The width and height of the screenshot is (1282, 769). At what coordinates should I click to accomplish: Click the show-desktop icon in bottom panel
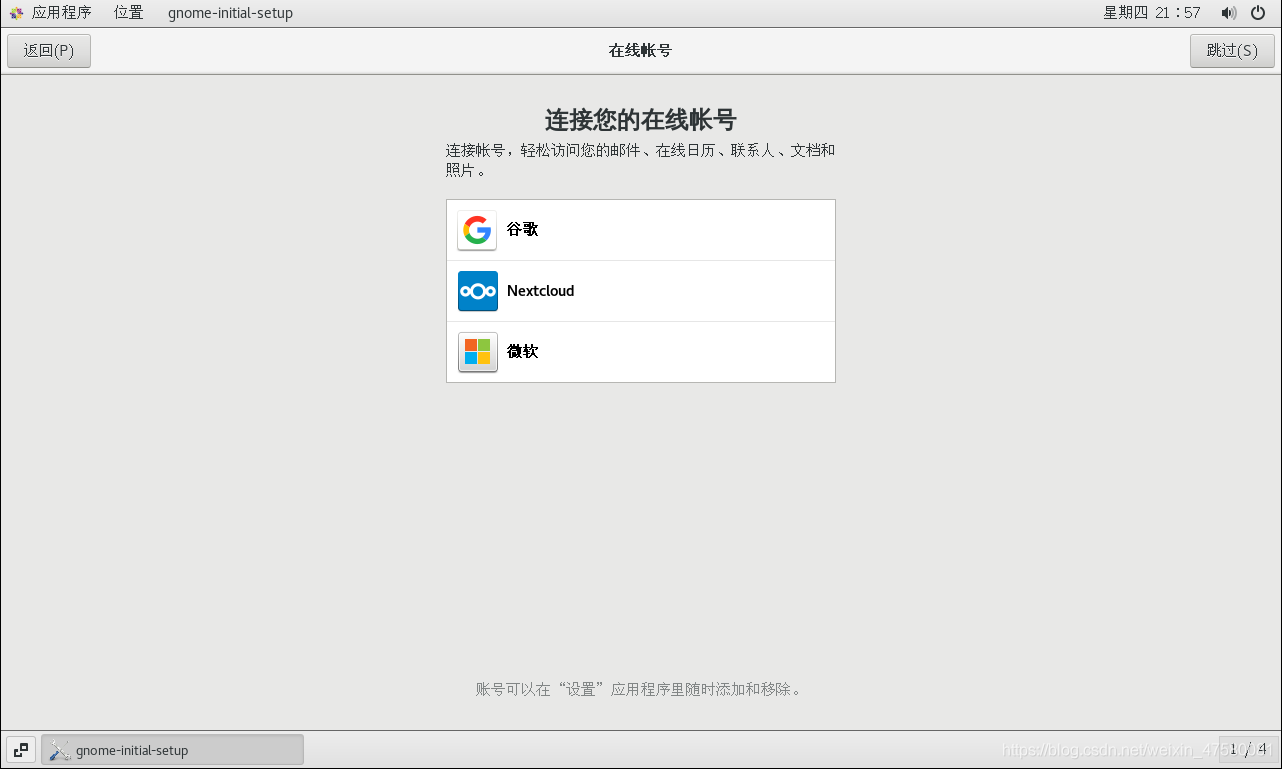21,750
